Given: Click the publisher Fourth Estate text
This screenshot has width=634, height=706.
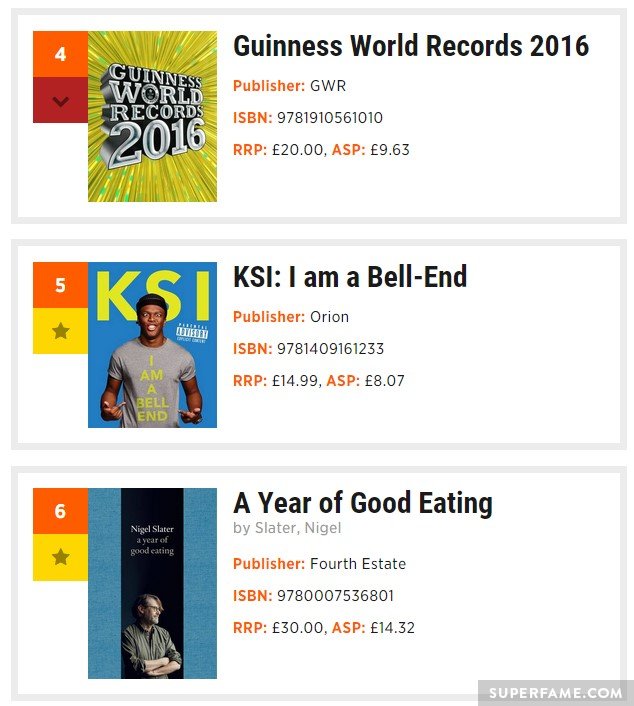Looking at the screenshot, I should [358, 564].
